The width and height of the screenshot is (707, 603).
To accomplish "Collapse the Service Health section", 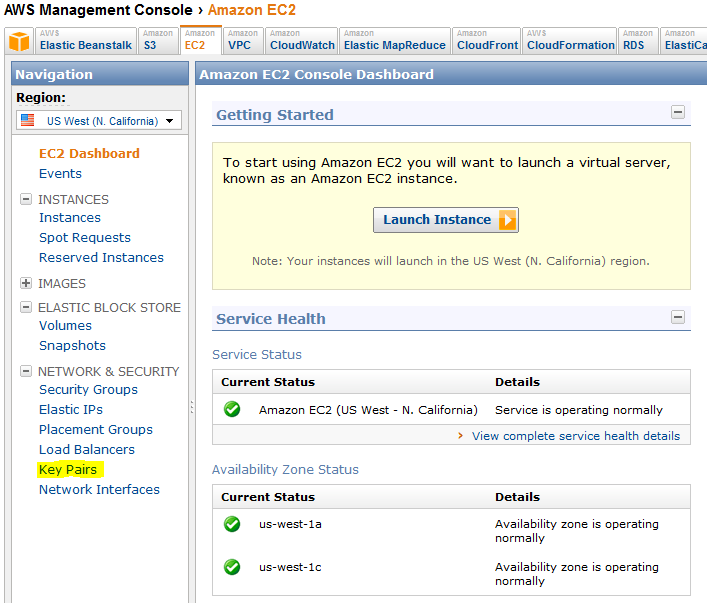I will tap(678, 317).
